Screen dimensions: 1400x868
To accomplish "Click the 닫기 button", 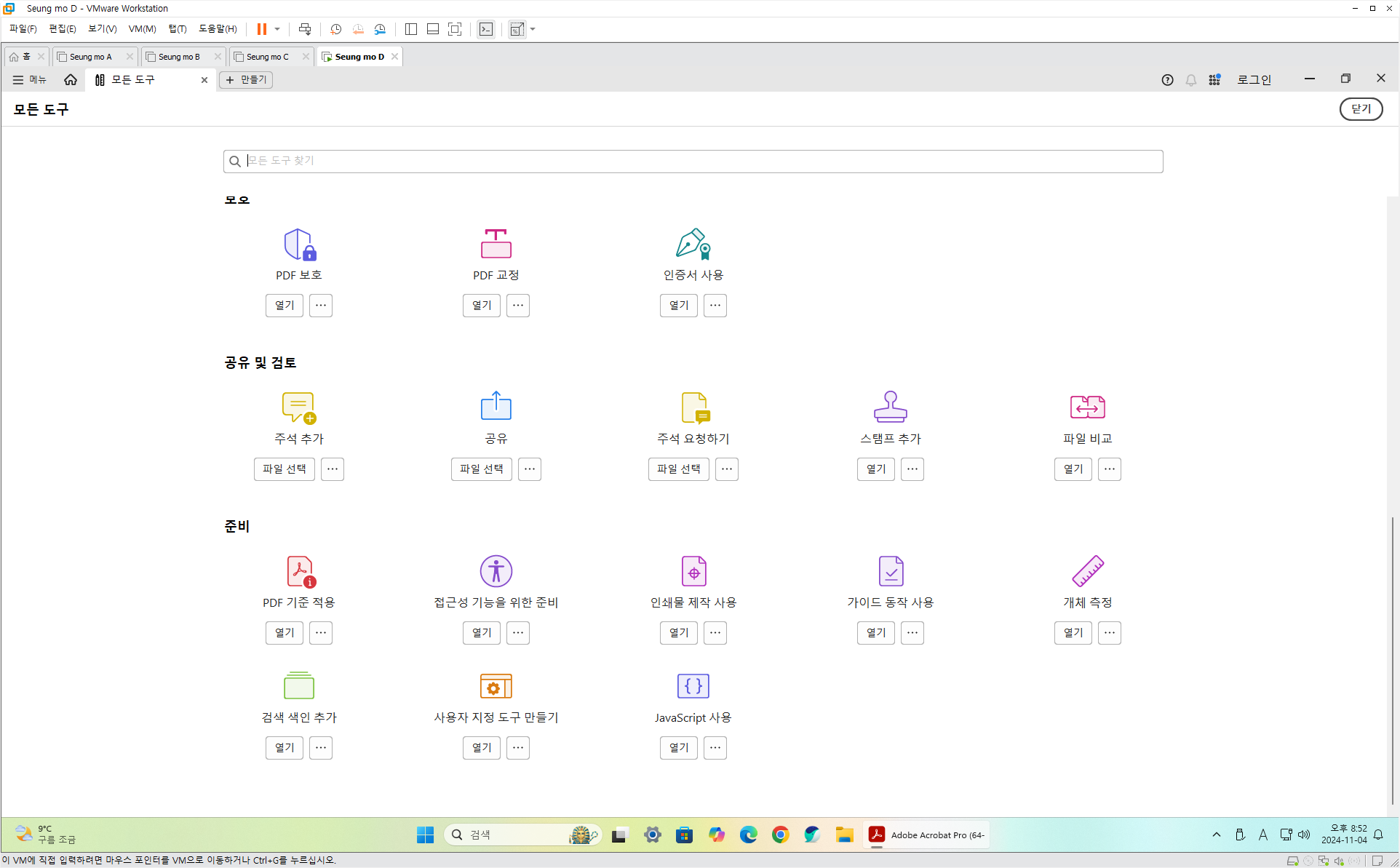I will tap(1360, 109).
